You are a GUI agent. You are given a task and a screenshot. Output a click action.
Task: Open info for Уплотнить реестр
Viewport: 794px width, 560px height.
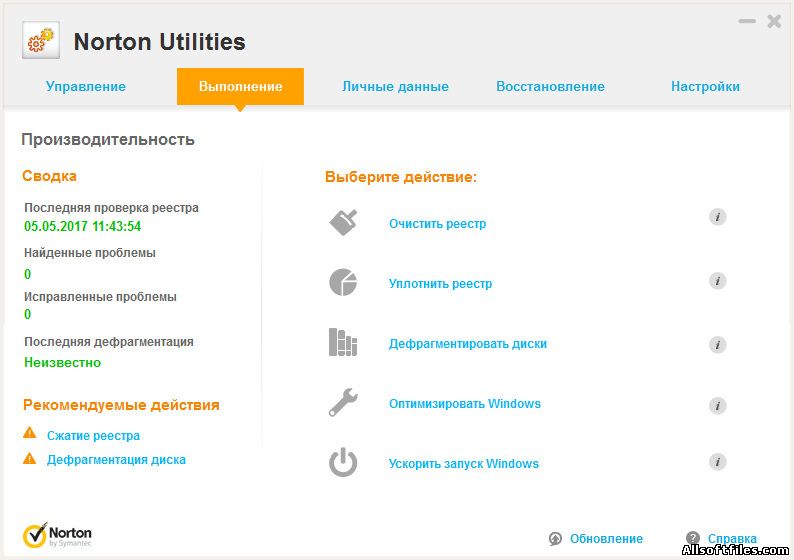click(x=717, y=281)
